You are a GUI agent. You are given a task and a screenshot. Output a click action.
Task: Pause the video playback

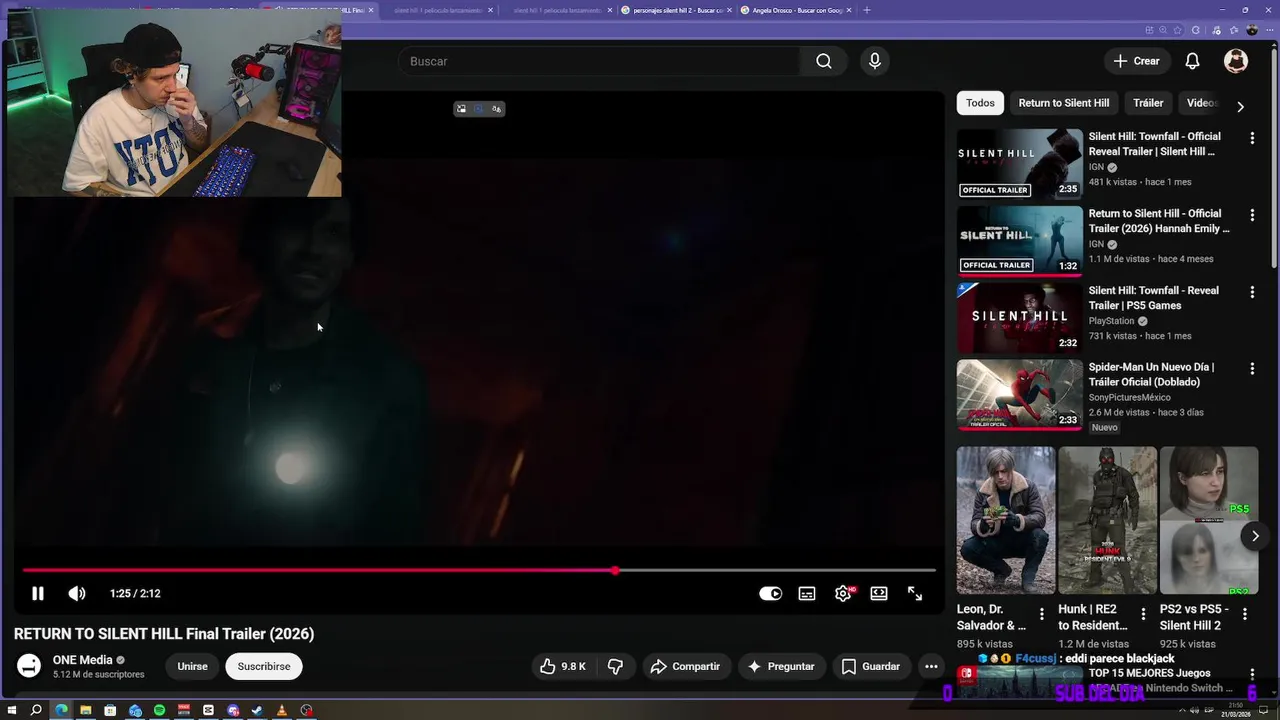tap(38, 593)
